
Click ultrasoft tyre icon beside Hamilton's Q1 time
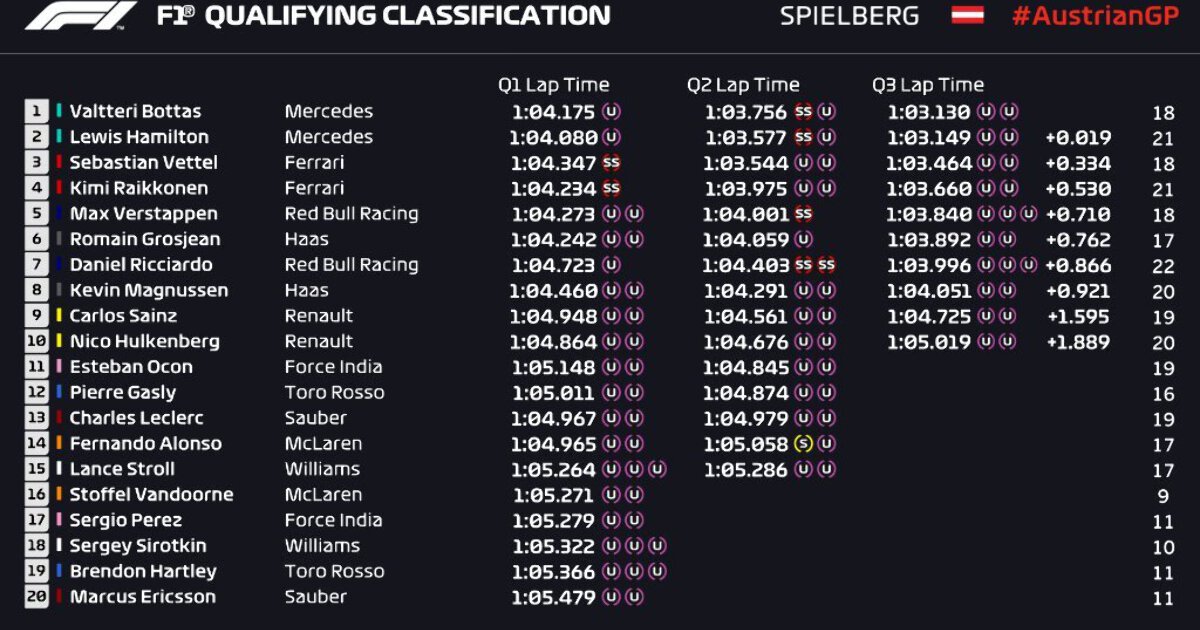[x=611, y=137]
